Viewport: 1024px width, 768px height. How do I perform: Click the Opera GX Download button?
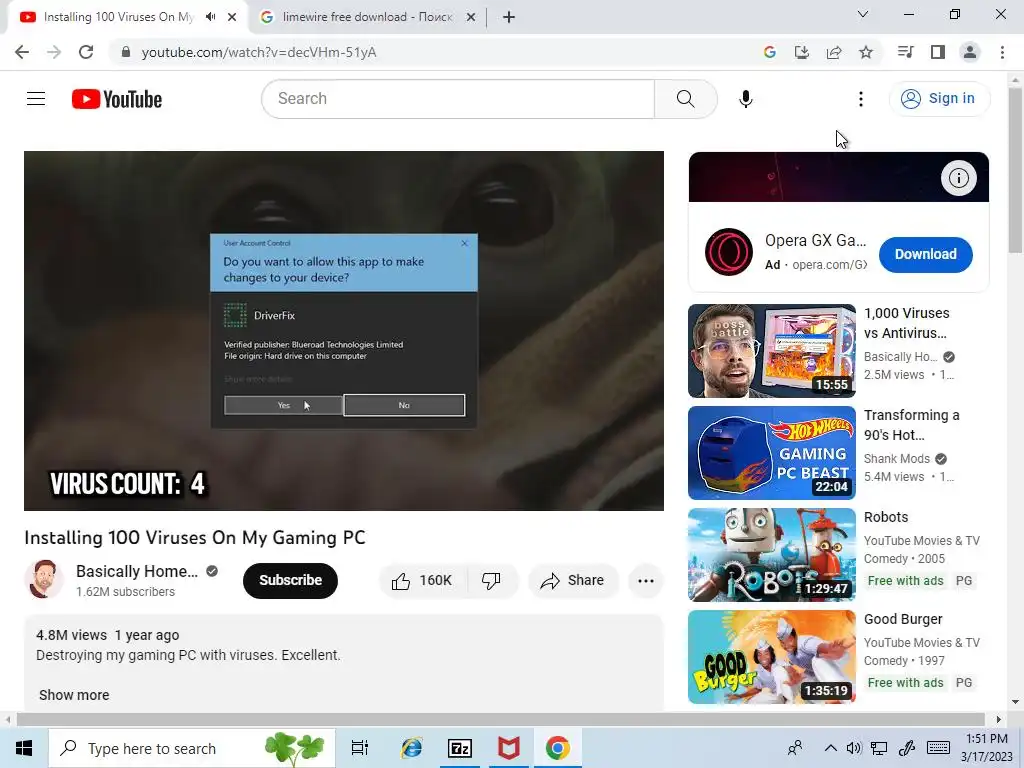pyautogui.click(x=925, y=254)
